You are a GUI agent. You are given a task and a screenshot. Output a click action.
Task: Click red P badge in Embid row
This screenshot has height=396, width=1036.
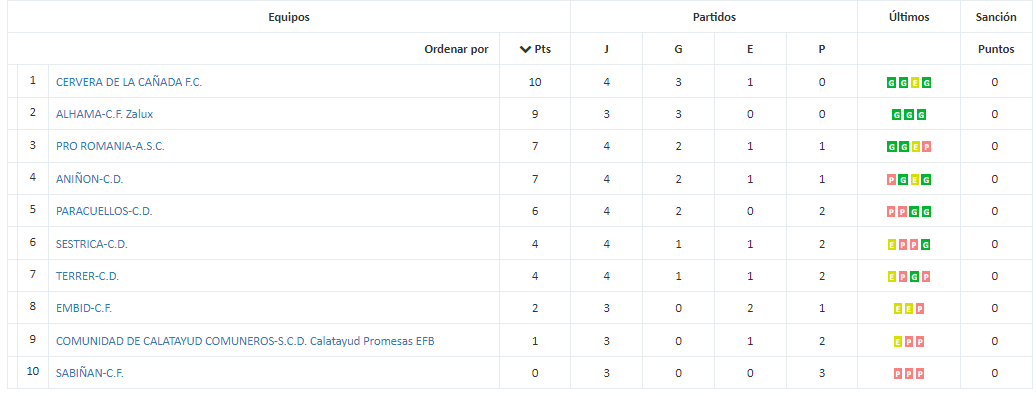click(921, 309)
